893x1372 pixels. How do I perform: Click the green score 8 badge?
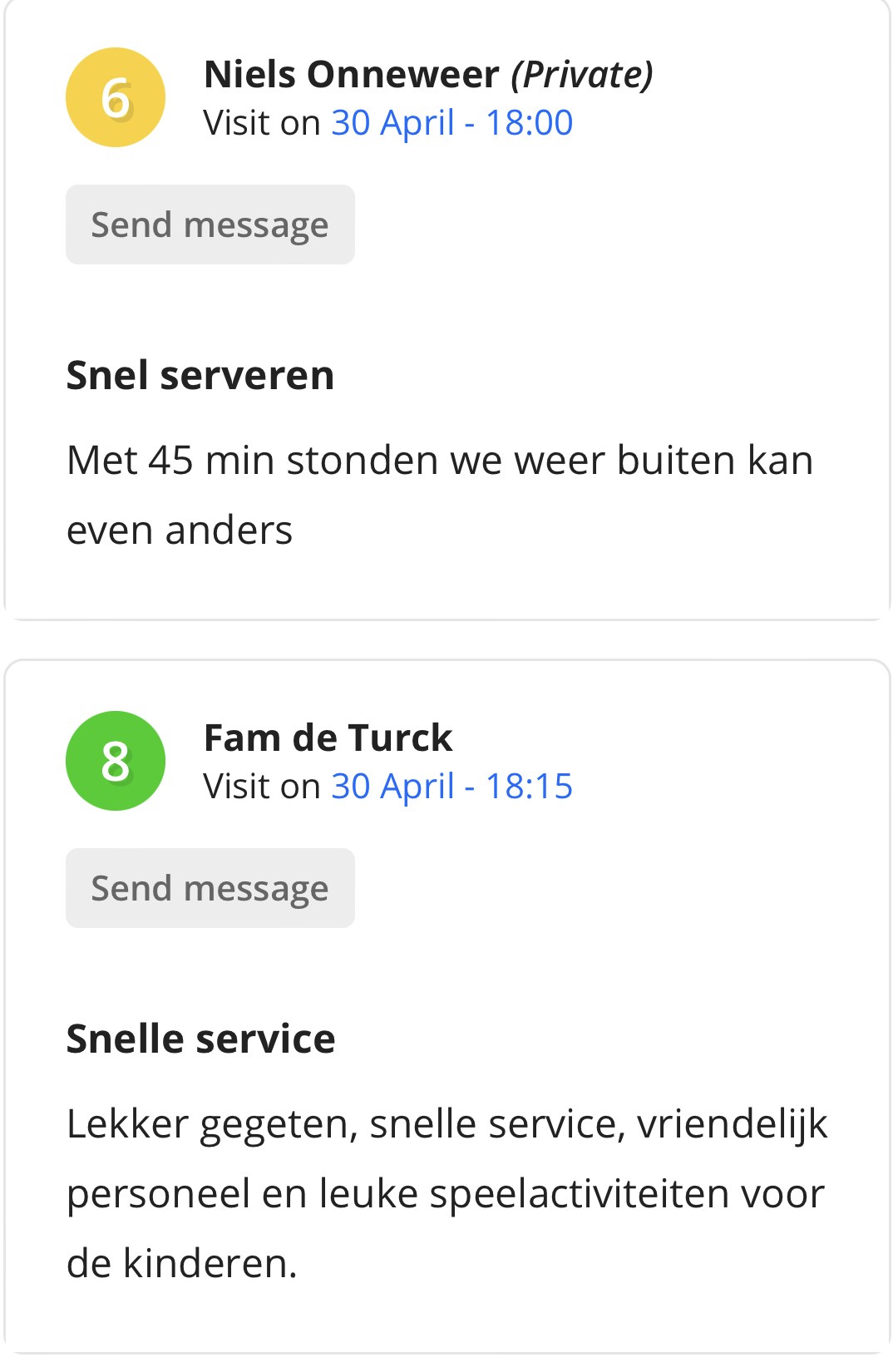[x=116, y=761]
